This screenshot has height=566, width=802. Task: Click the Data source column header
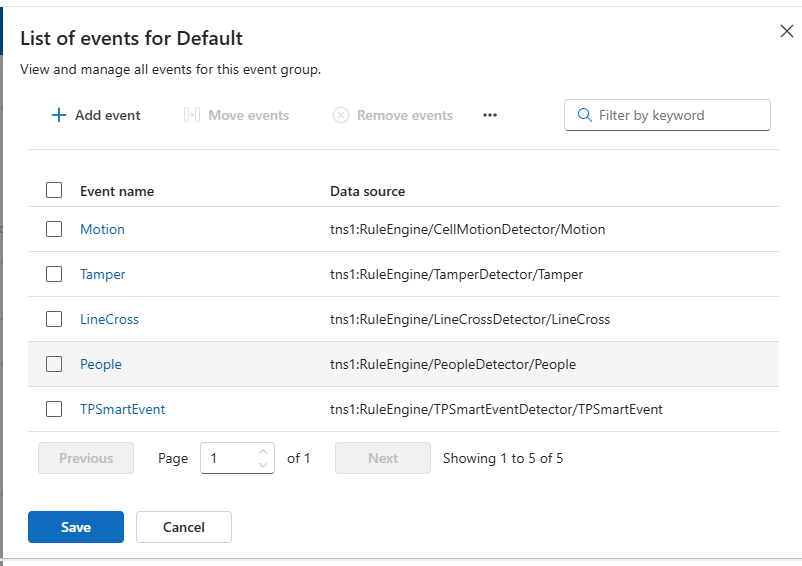367,191
